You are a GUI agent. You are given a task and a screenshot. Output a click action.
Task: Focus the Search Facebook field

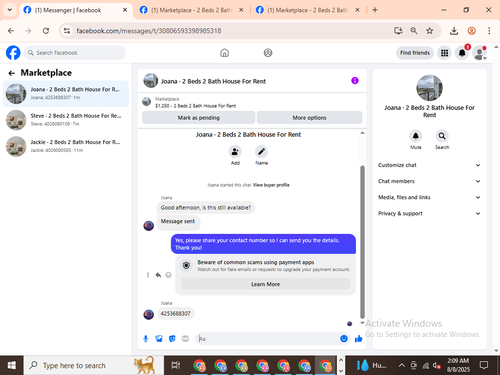[75, 53]
